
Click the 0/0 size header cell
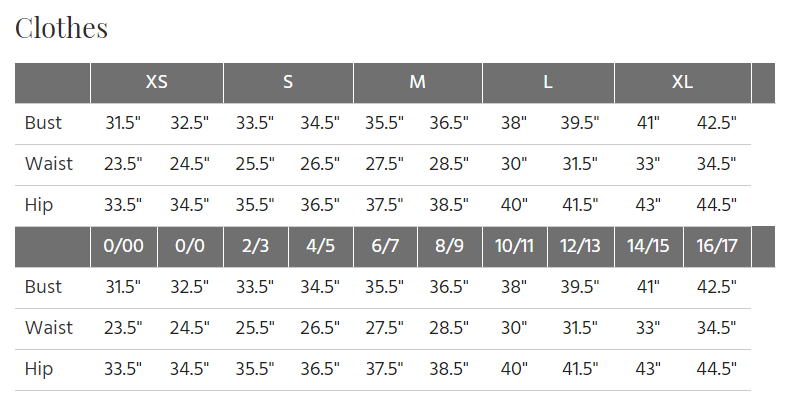click(x=190, y=247)
